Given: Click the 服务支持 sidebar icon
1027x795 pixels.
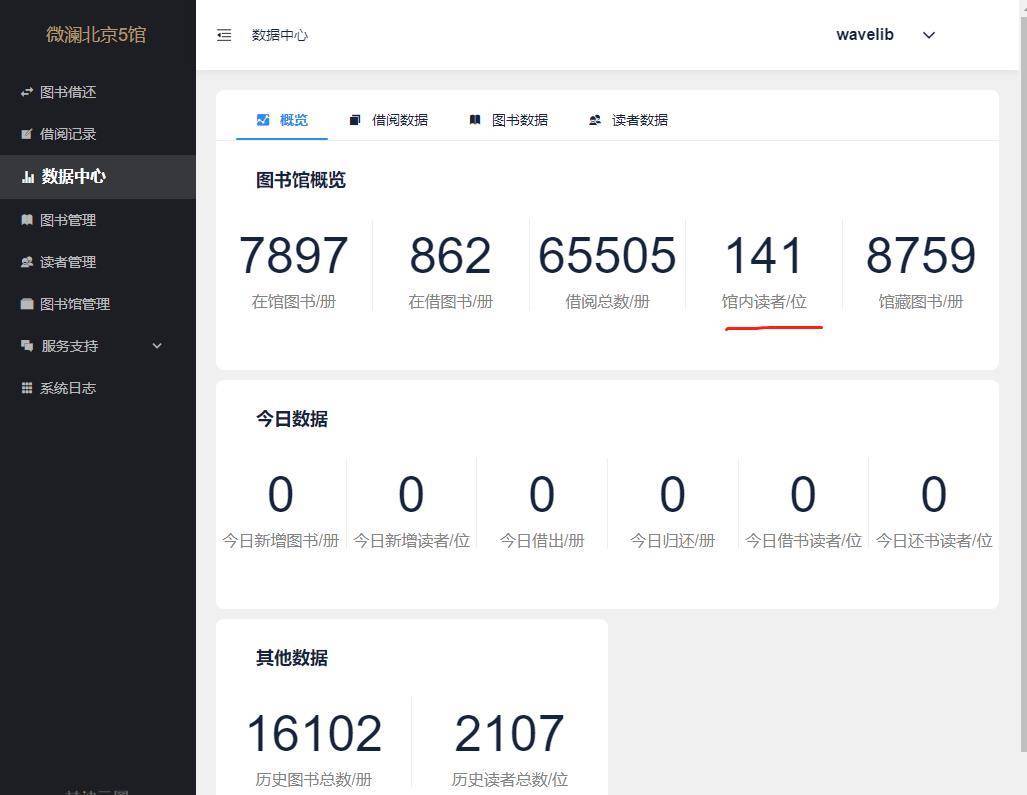Looking at the screenshot, I should click(x=27, y=346).
